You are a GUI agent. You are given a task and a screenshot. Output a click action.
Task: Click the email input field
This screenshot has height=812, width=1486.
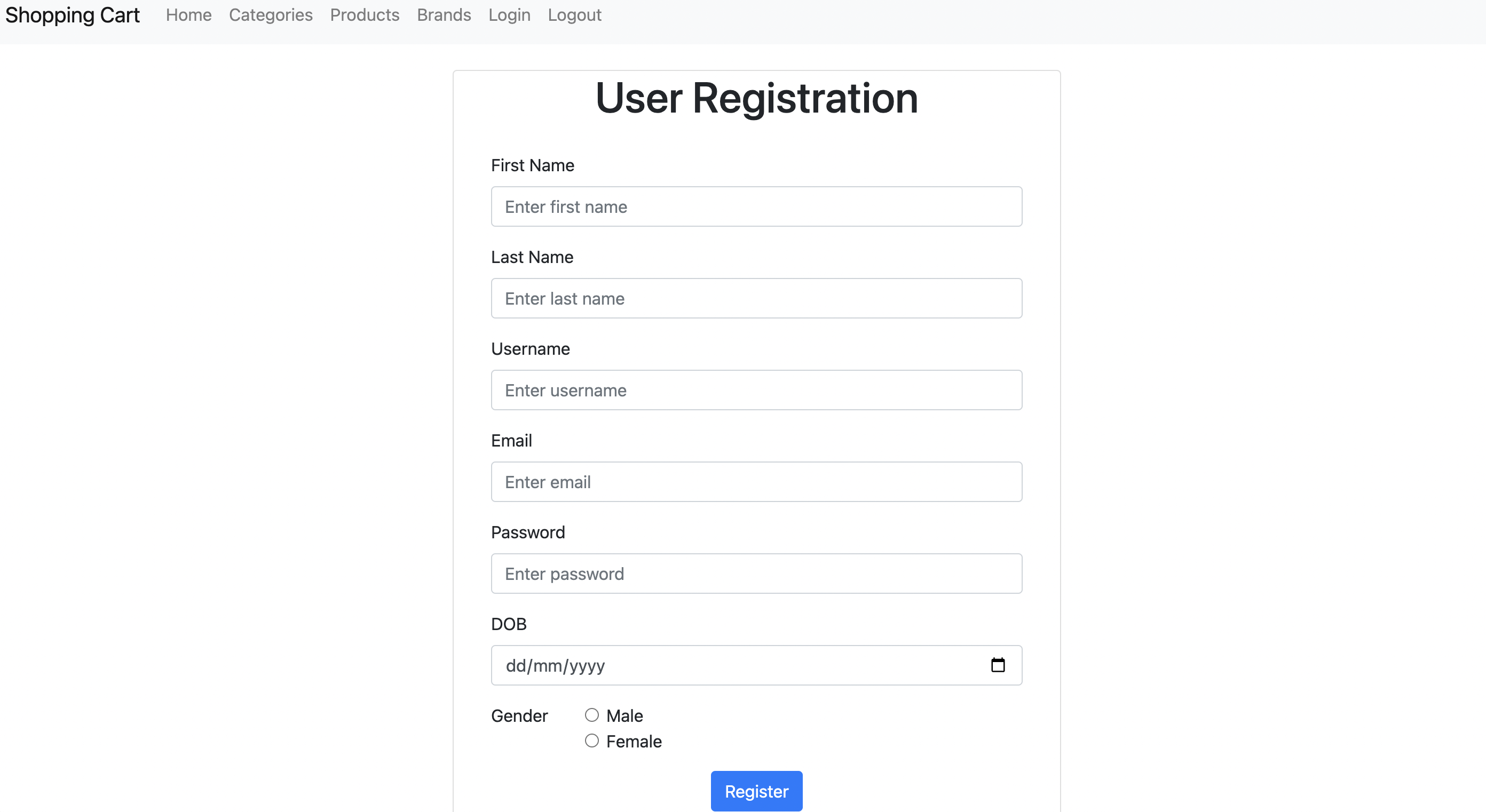pos(756,482)
